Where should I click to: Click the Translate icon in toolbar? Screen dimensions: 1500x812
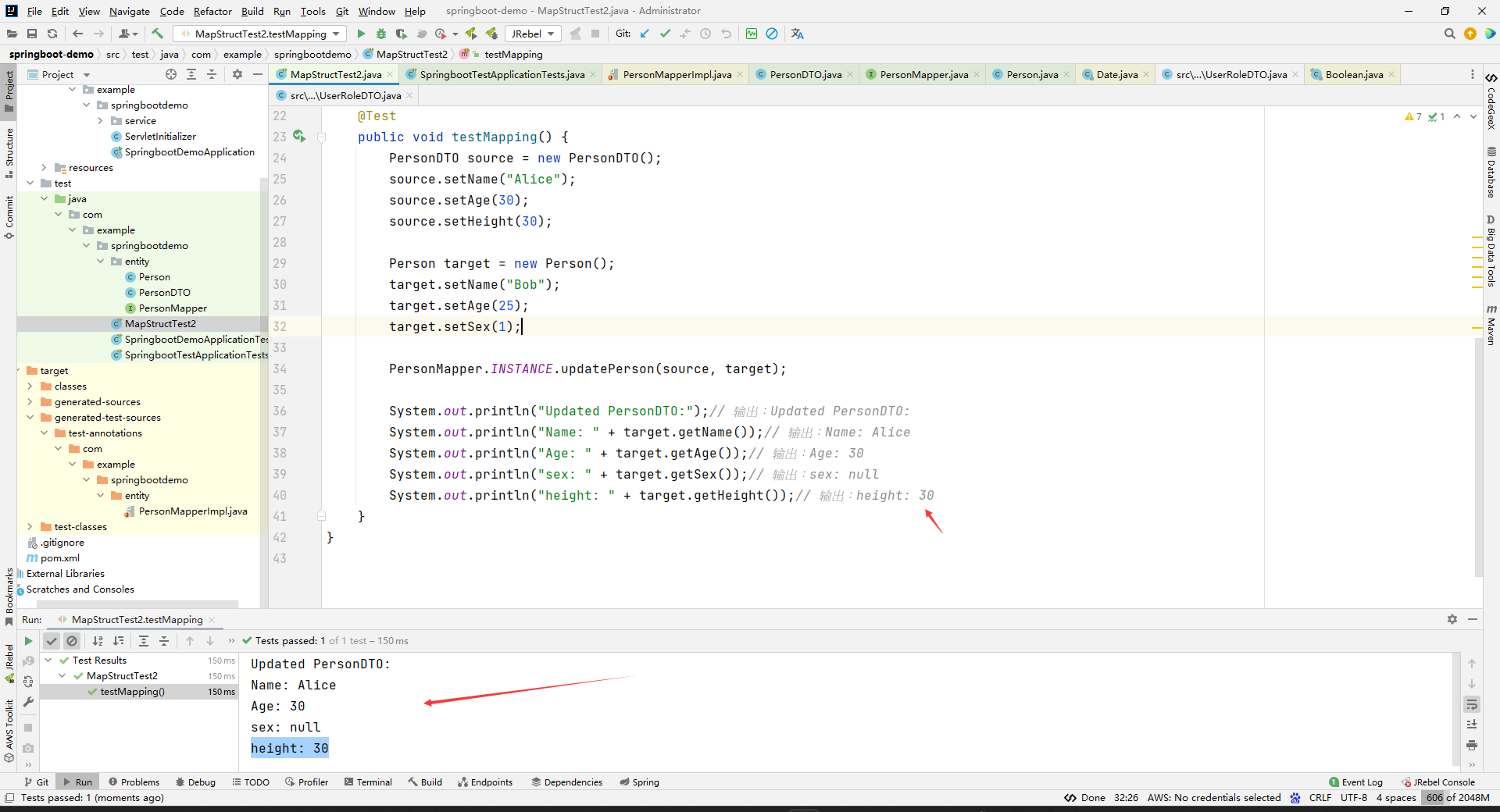coord(797,34)
